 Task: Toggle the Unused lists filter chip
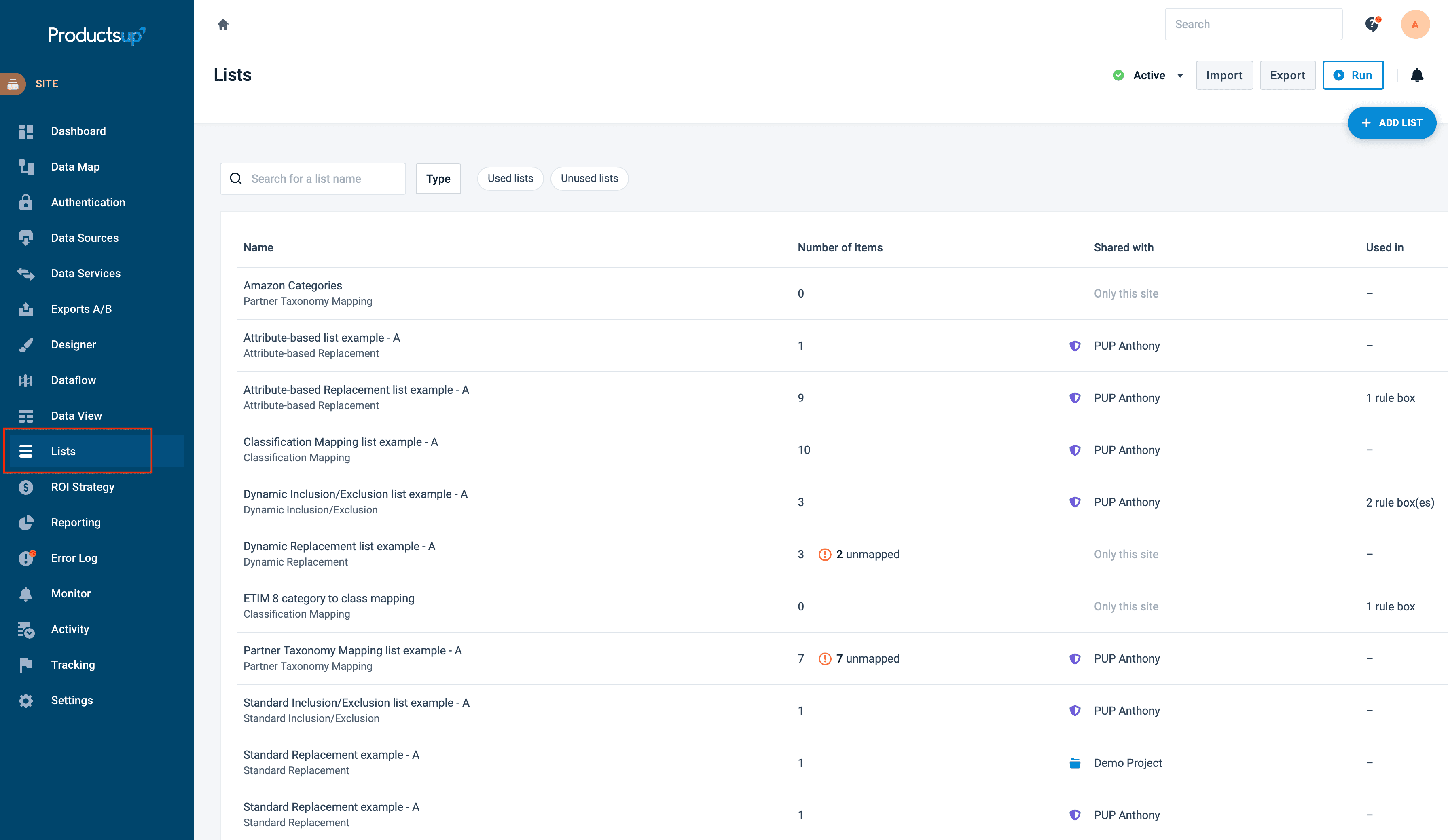point(589,179)
